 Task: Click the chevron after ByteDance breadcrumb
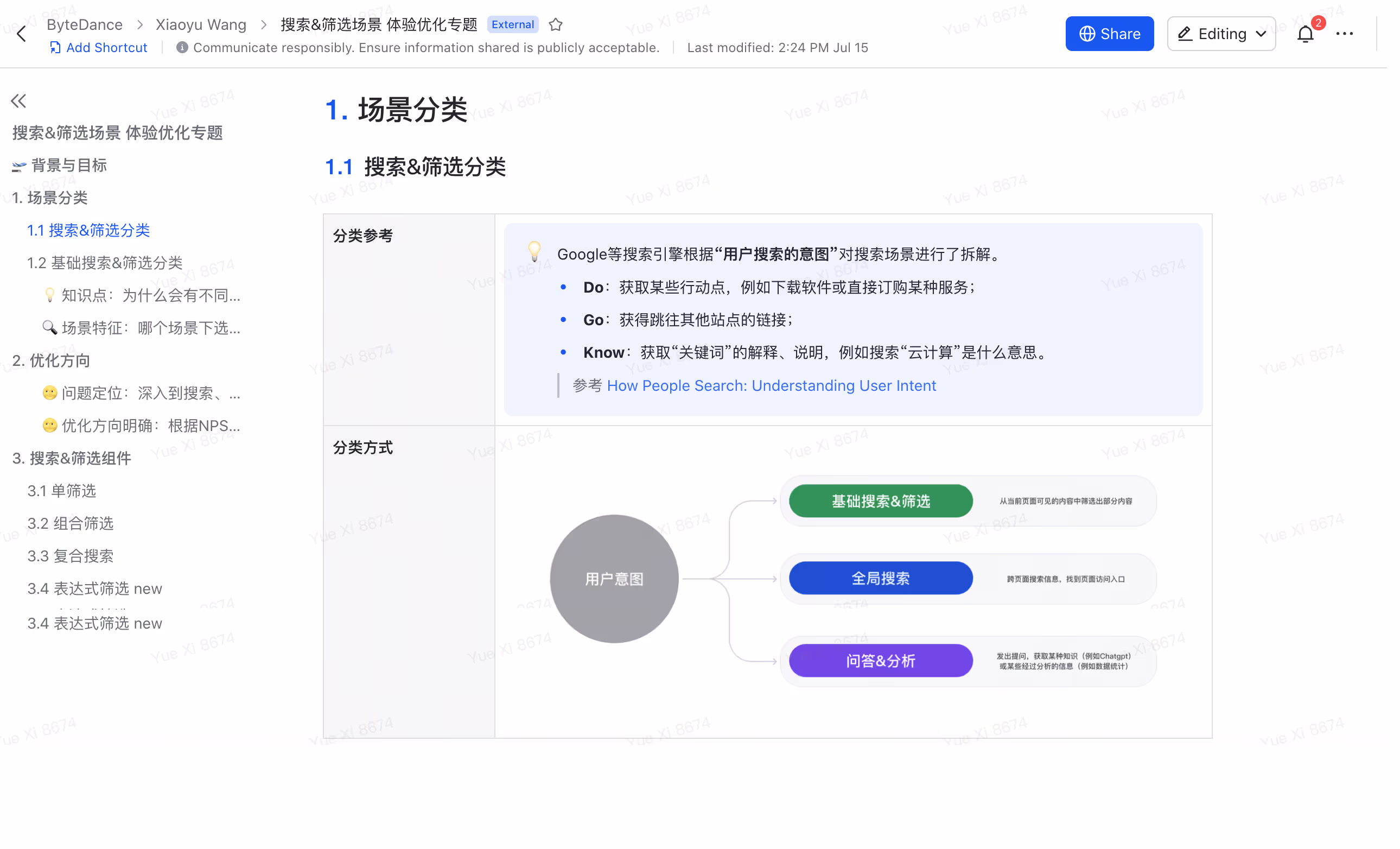point(141,25)
